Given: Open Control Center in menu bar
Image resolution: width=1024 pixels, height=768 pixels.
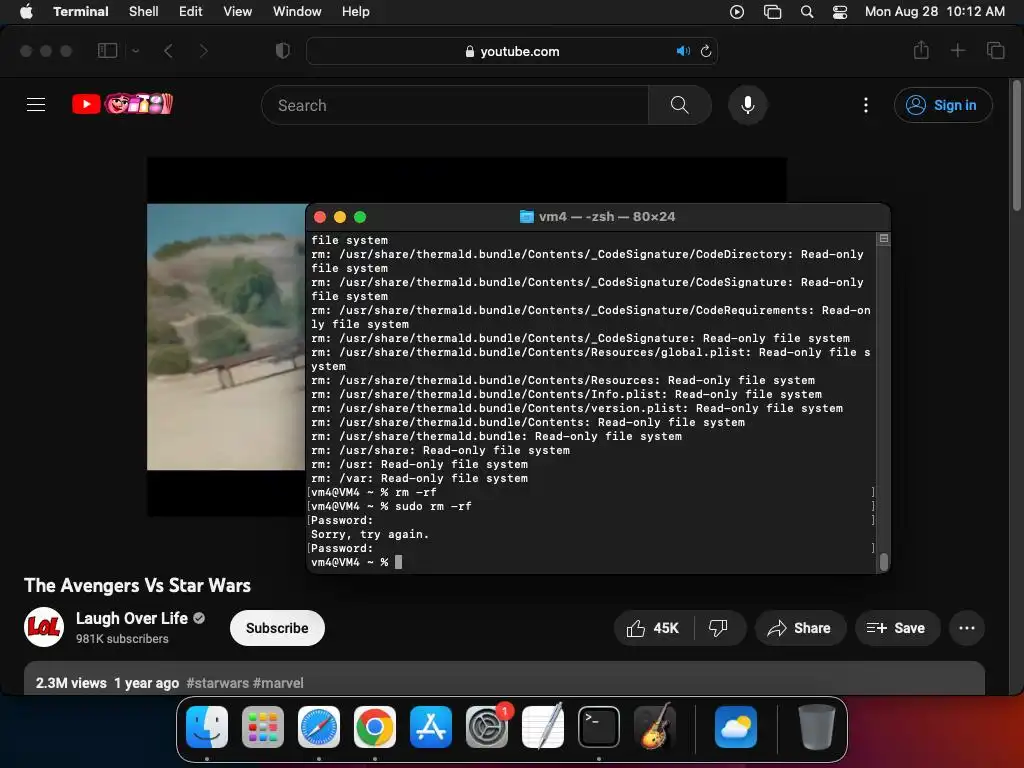Looking at the screenshot, I should [840, 12].
